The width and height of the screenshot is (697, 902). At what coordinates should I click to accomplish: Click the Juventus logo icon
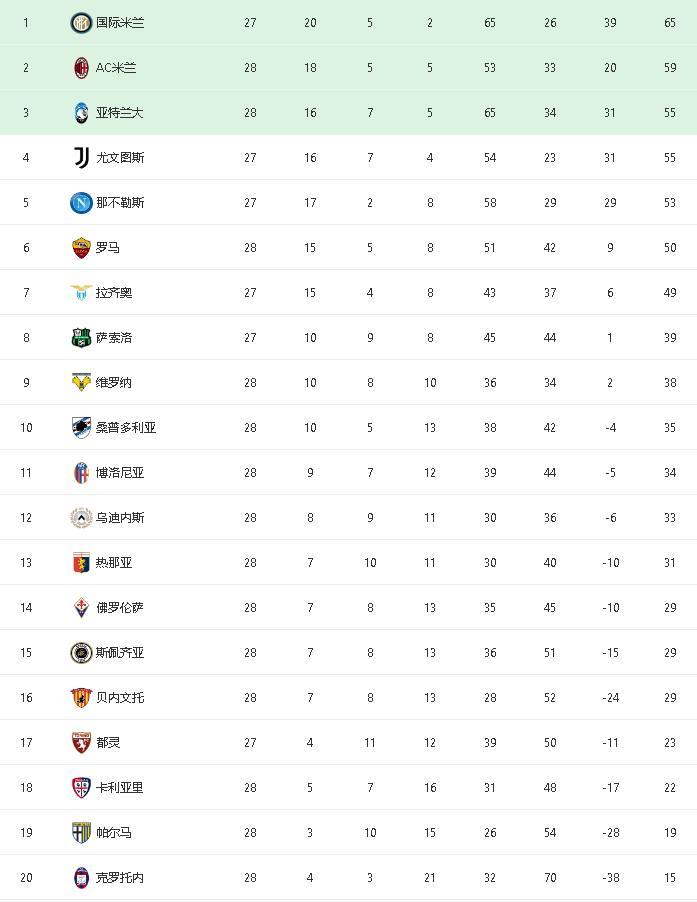tap(81, 157)
